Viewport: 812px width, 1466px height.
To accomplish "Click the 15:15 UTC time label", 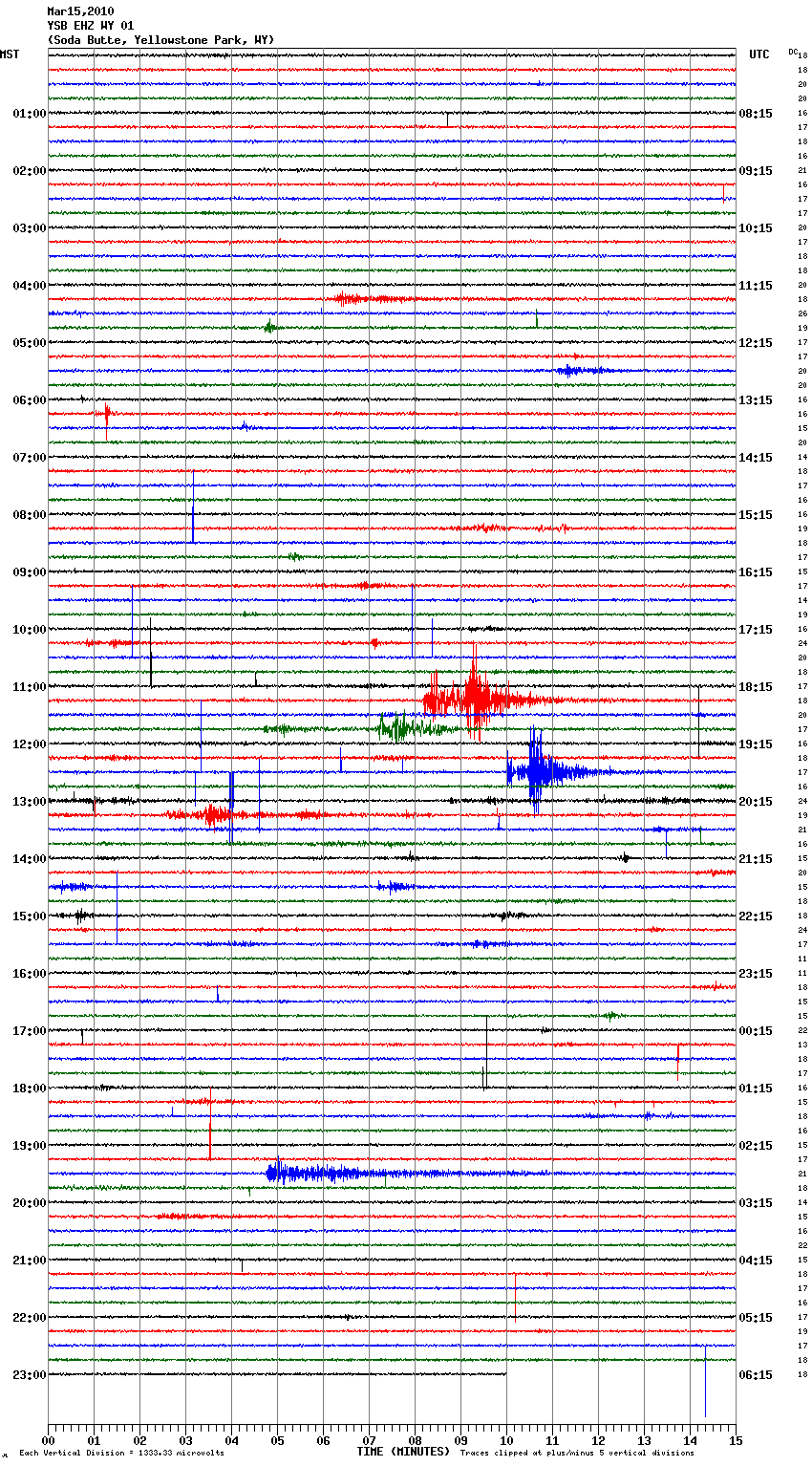I will [x=756, y=515].
